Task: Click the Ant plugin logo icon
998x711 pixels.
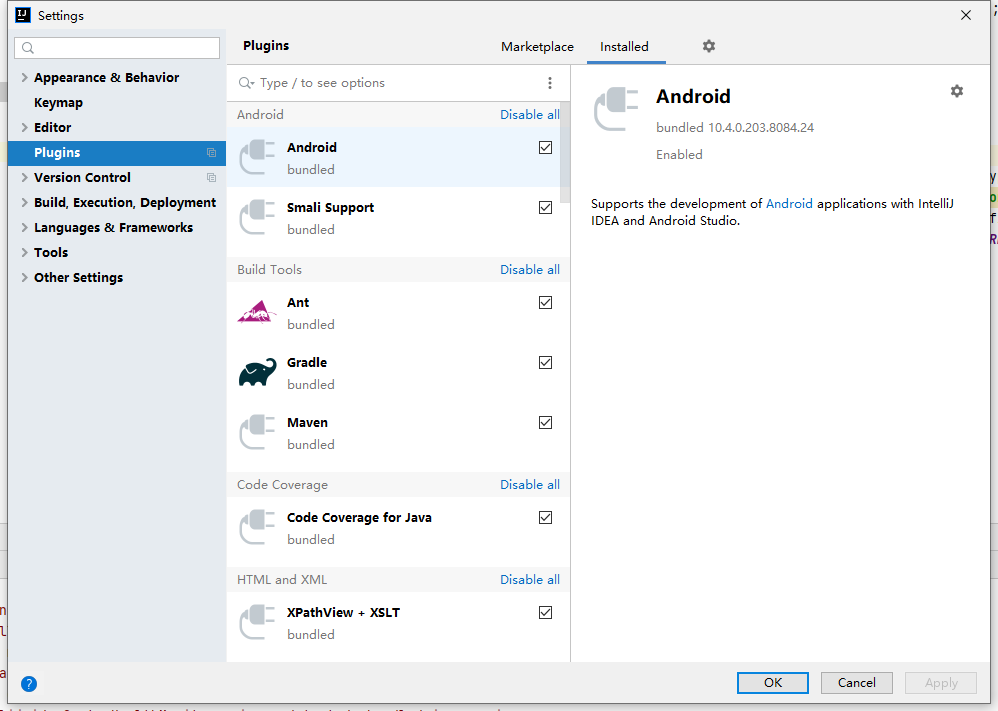Action: (x=257, y=312)
